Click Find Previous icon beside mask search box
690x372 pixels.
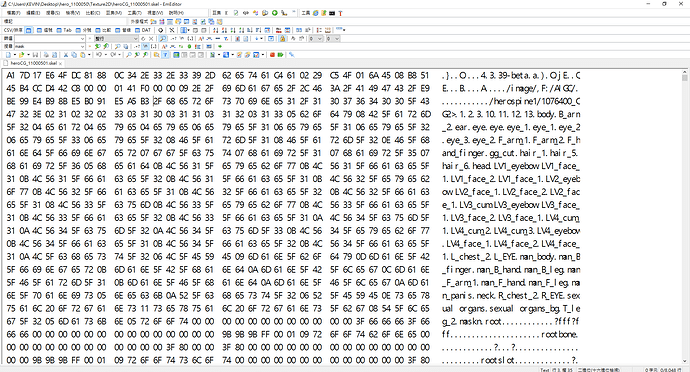click(x=106, y=46)
